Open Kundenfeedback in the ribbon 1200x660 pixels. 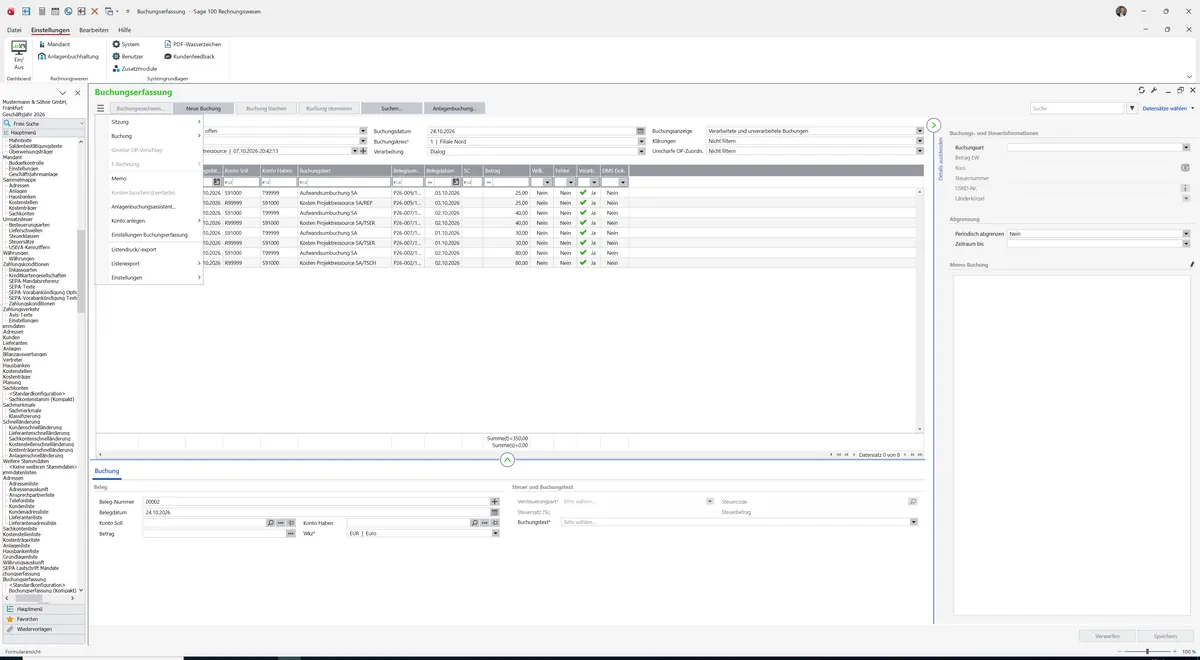189,57
